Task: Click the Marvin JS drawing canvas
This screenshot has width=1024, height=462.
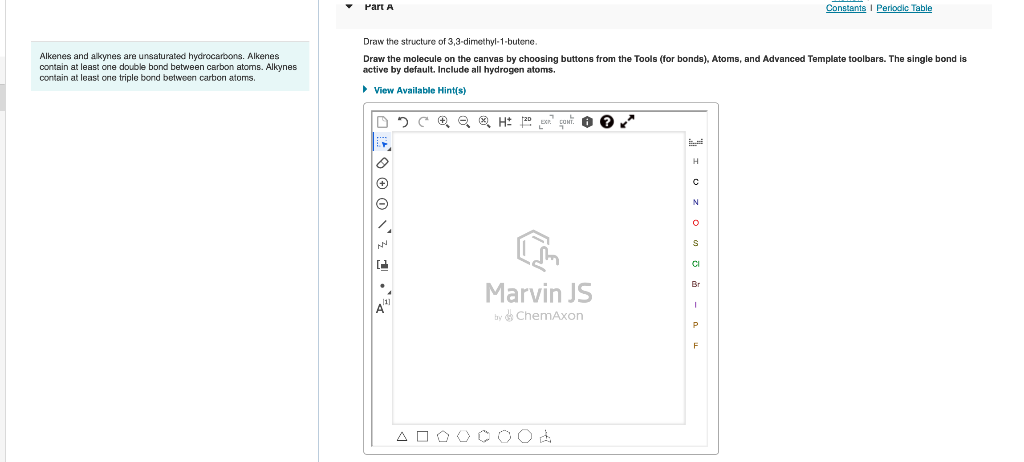Action: (539, 278)
